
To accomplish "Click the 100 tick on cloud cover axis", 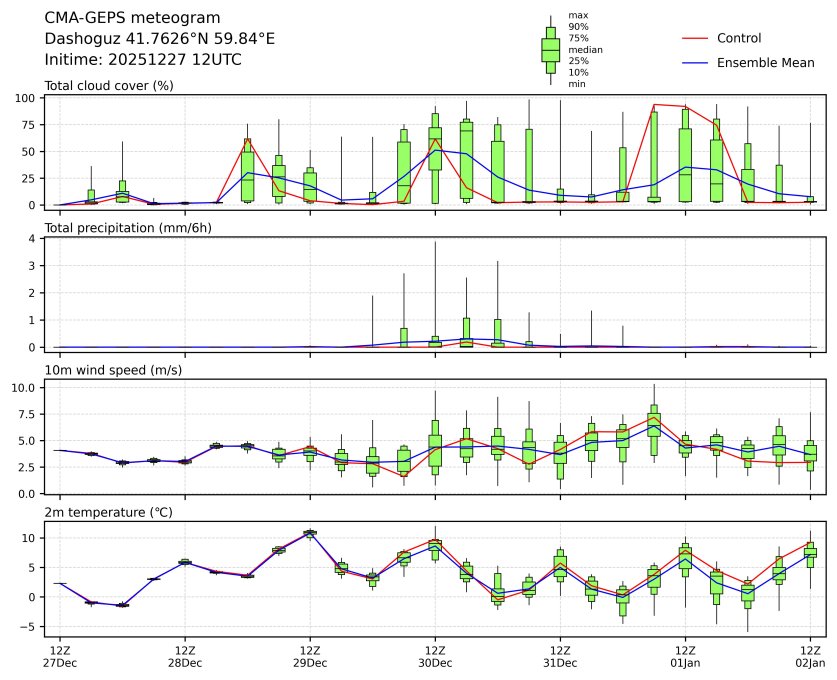I will click(27, 98).
